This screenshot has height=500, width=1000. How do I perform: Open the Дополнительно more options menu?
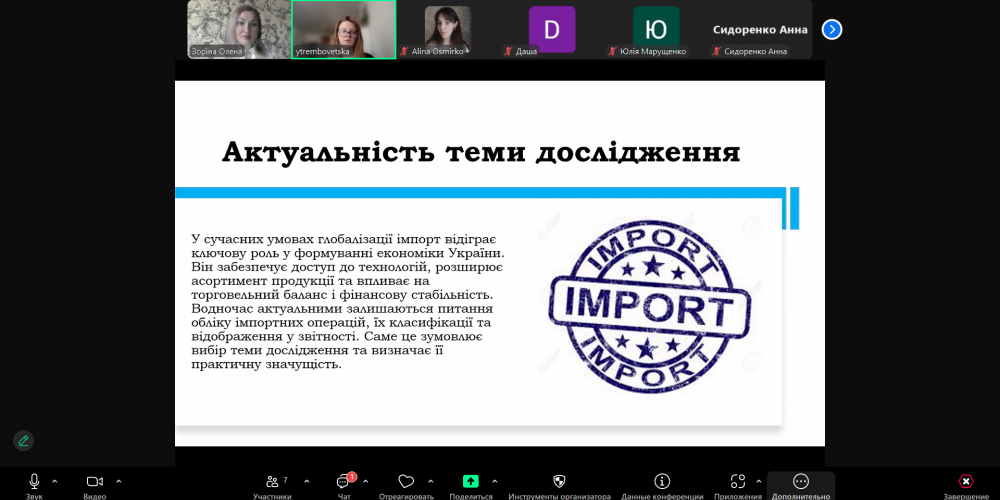tap(801, 482)
